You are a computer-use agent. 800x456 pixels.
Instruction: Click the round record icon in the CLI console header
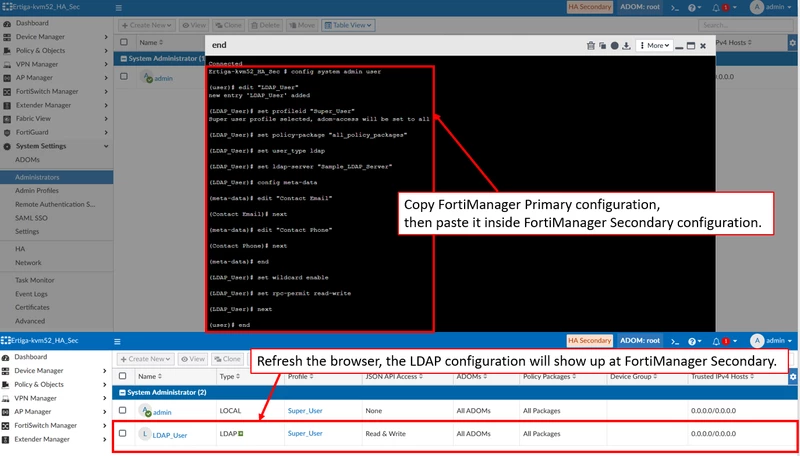(x=614, y=45)
